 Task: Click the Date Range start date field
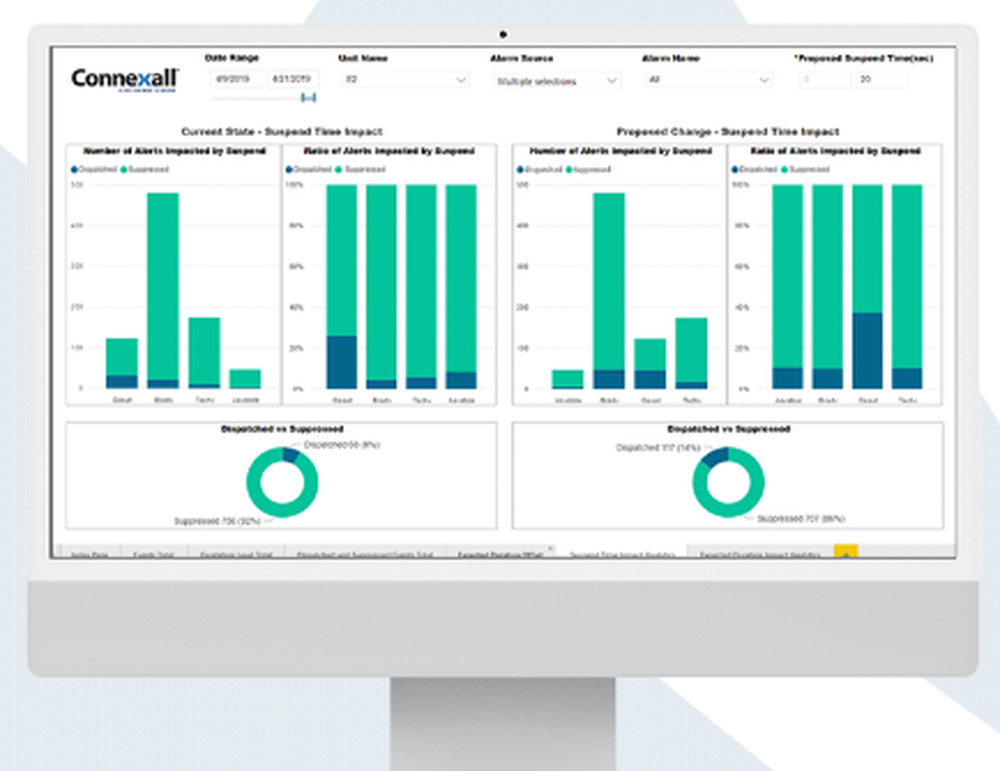coord(236,79)
